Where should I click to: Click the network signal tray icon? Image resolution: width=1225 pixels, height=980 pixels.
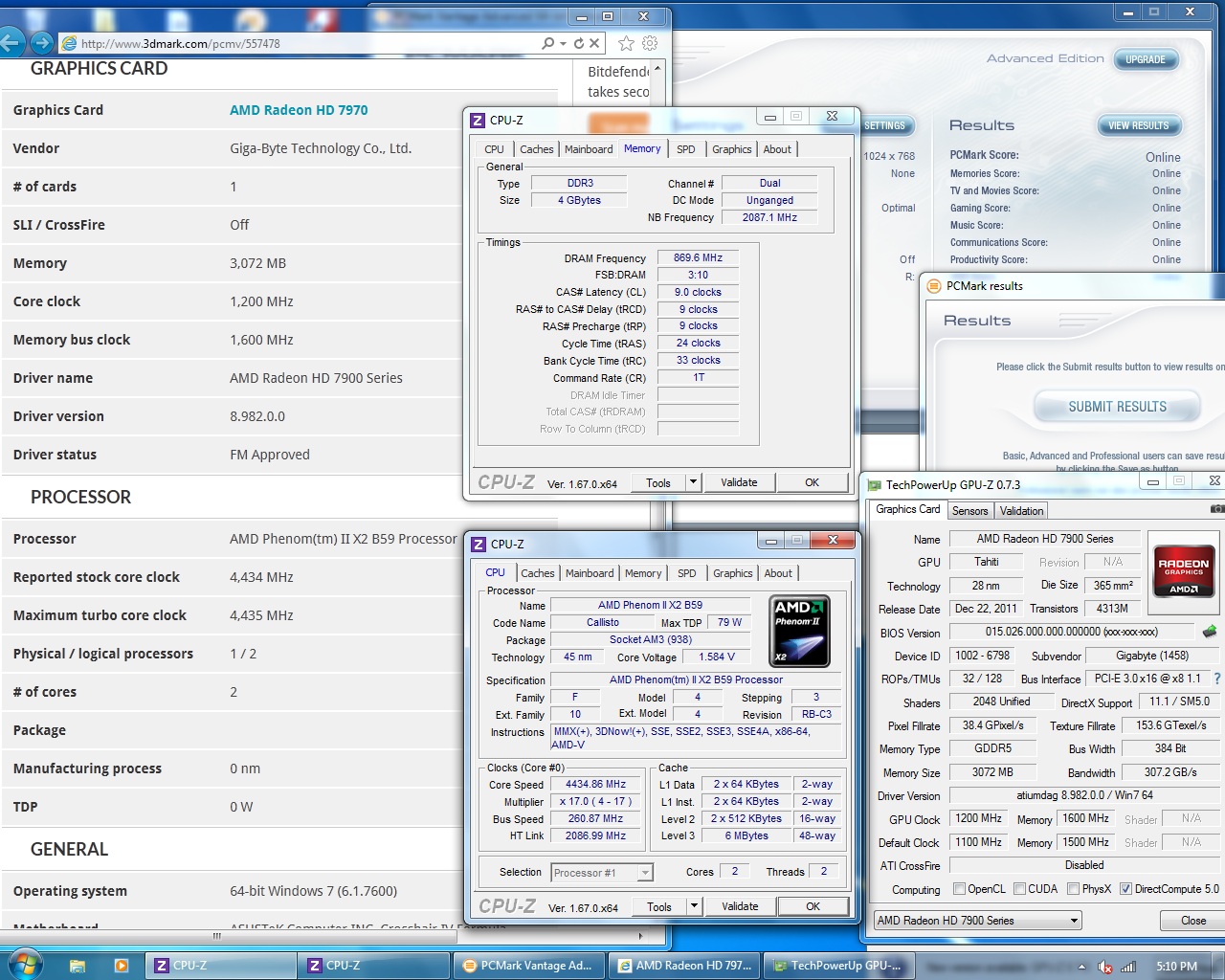(1128, 967)
